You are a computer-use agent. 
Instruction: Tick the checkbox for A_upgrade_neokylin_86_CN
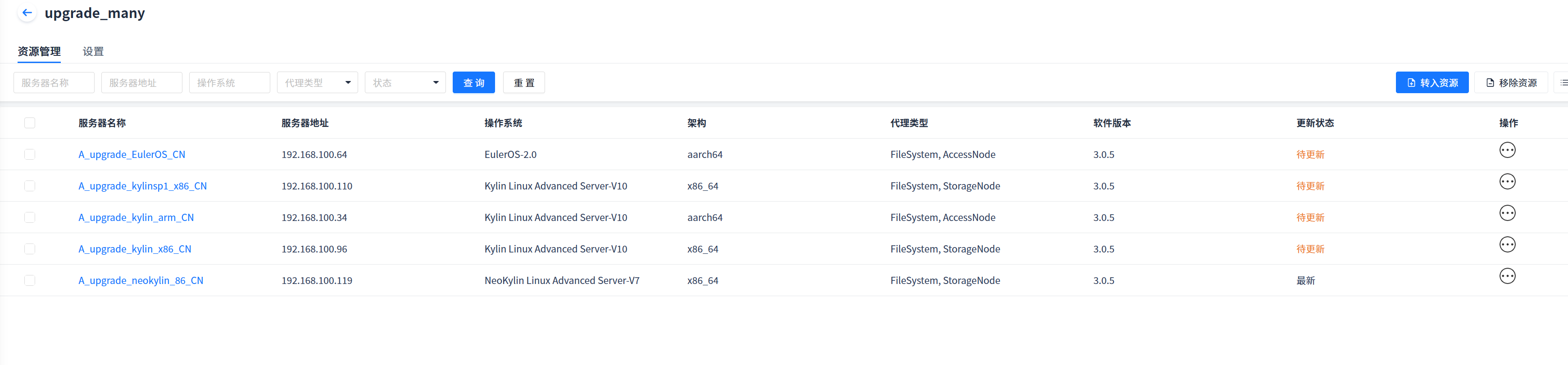30,280
